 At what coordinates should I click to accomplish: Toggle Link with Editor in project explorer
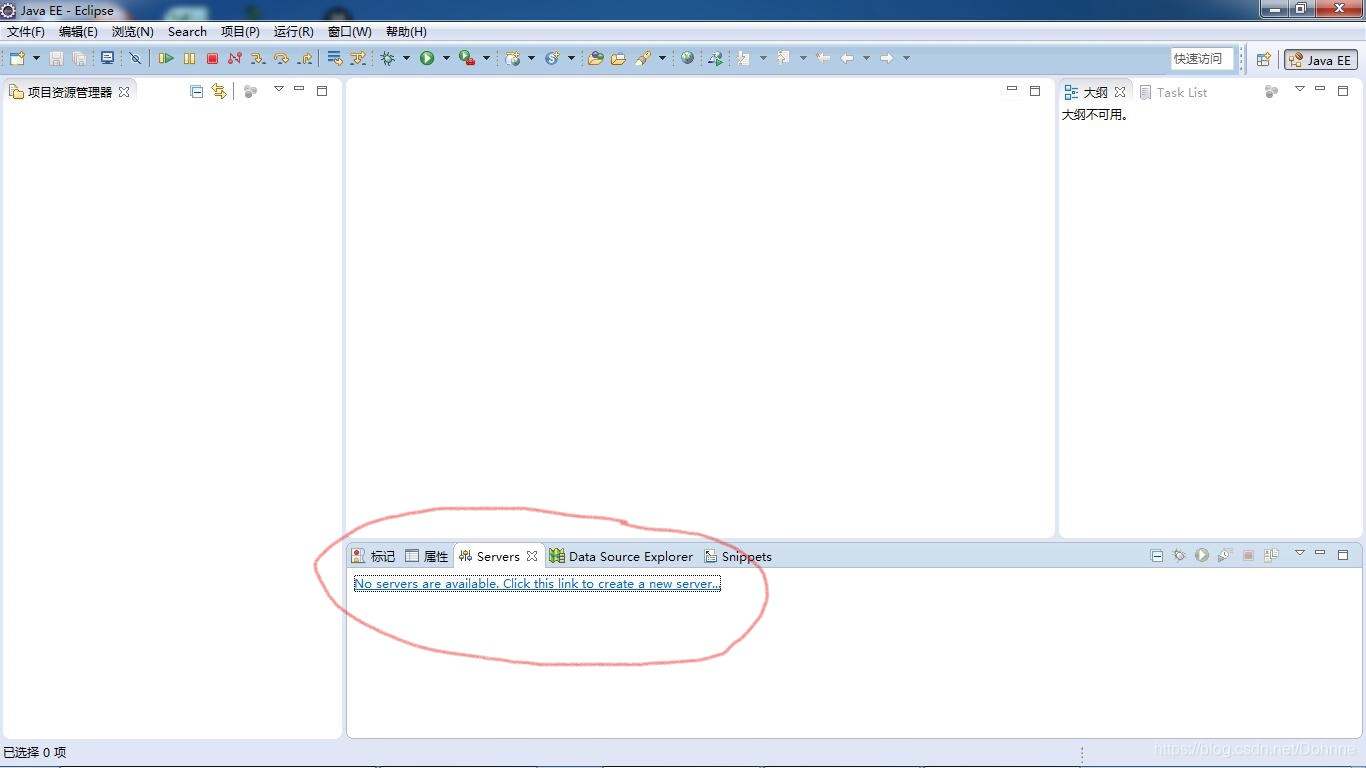pos(219,91)
